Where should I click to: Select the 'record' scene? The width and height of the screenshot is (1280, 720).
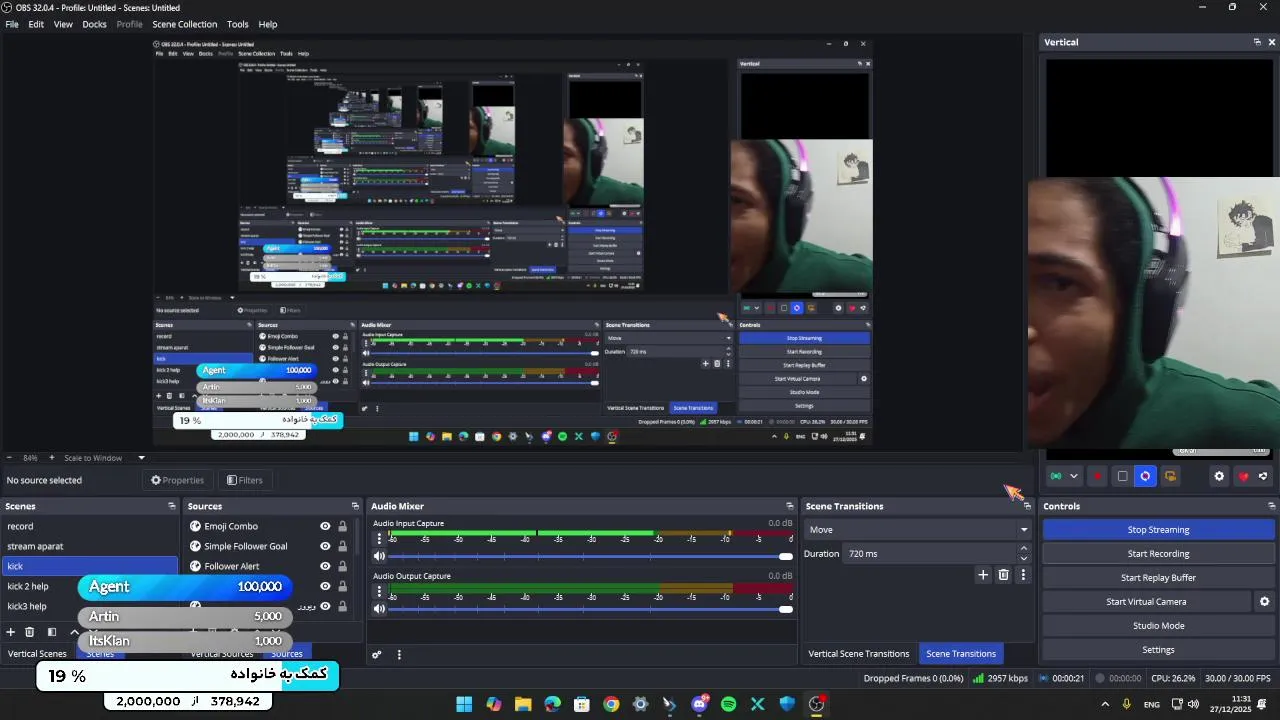pos(89,526)
